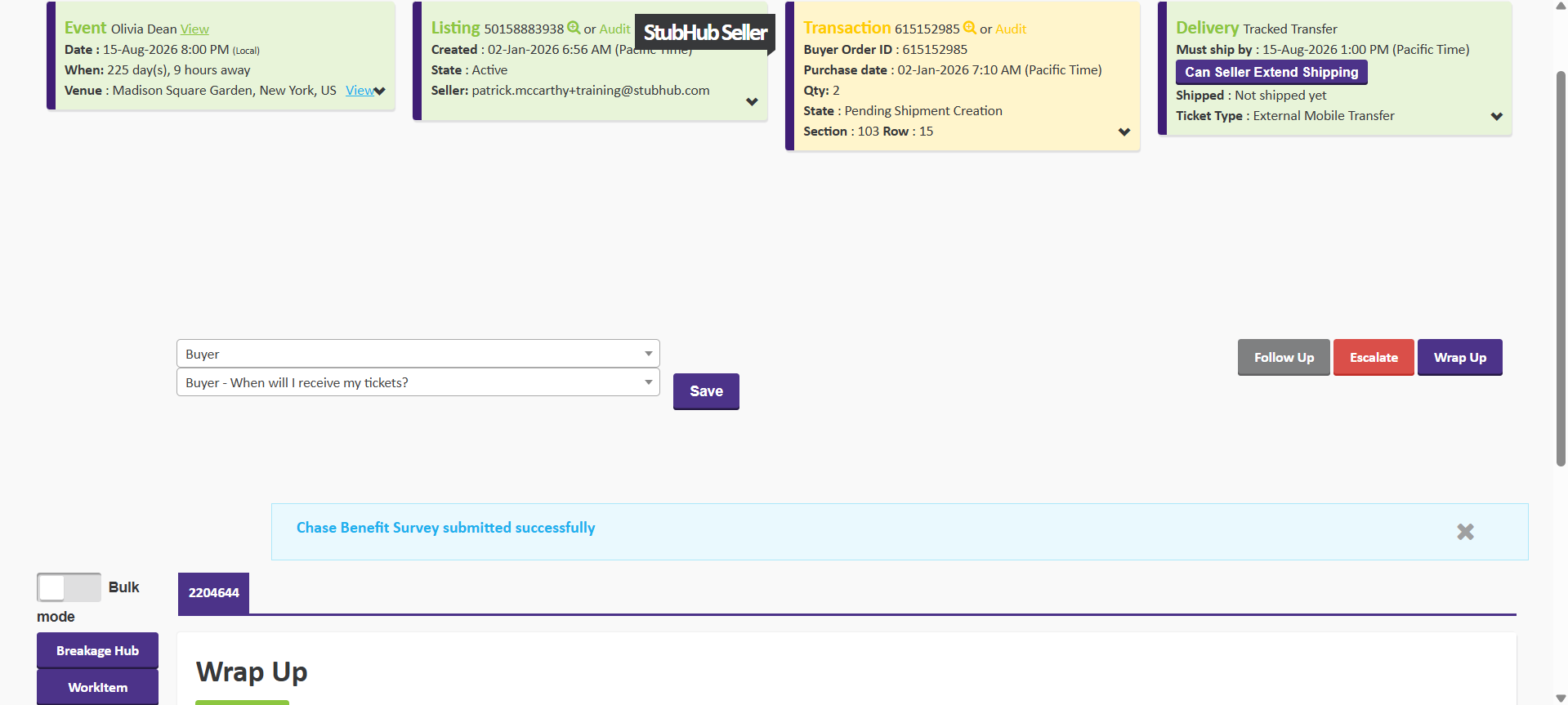The height and width of the screenshot is (705, 1568).
Task: Click the magnifier icon next to Transaction ID
Action: (970, 28)
